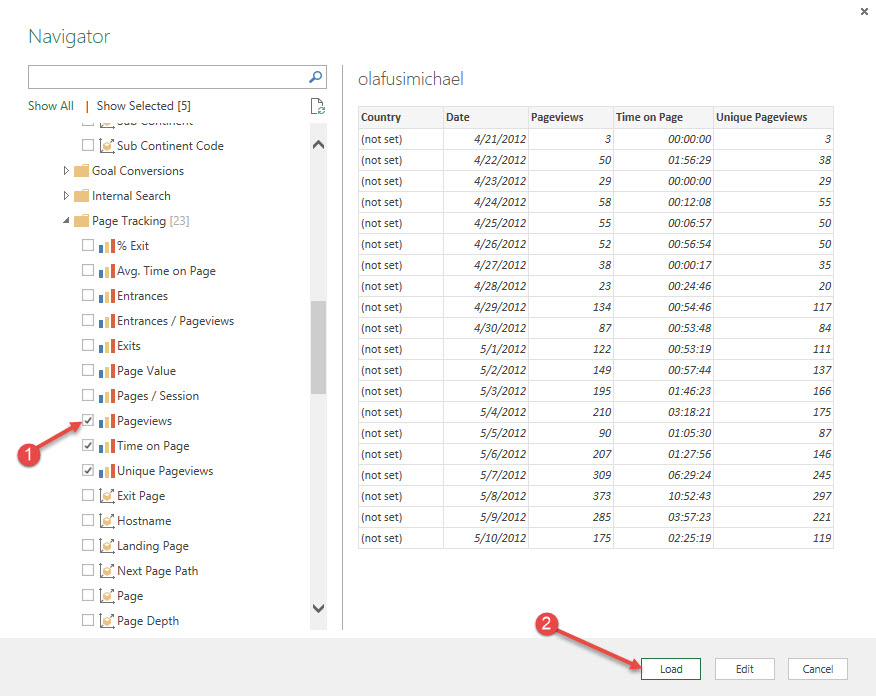The height and width of the screenshot is (696, 876).
Task: Expand the Goal Conversions node
Action: point(64,170)
